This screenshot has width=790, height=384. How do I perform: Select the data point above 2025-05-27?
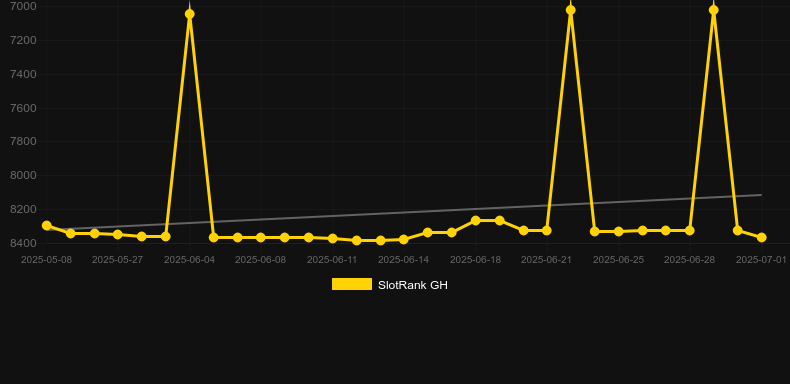click(118, 234)
